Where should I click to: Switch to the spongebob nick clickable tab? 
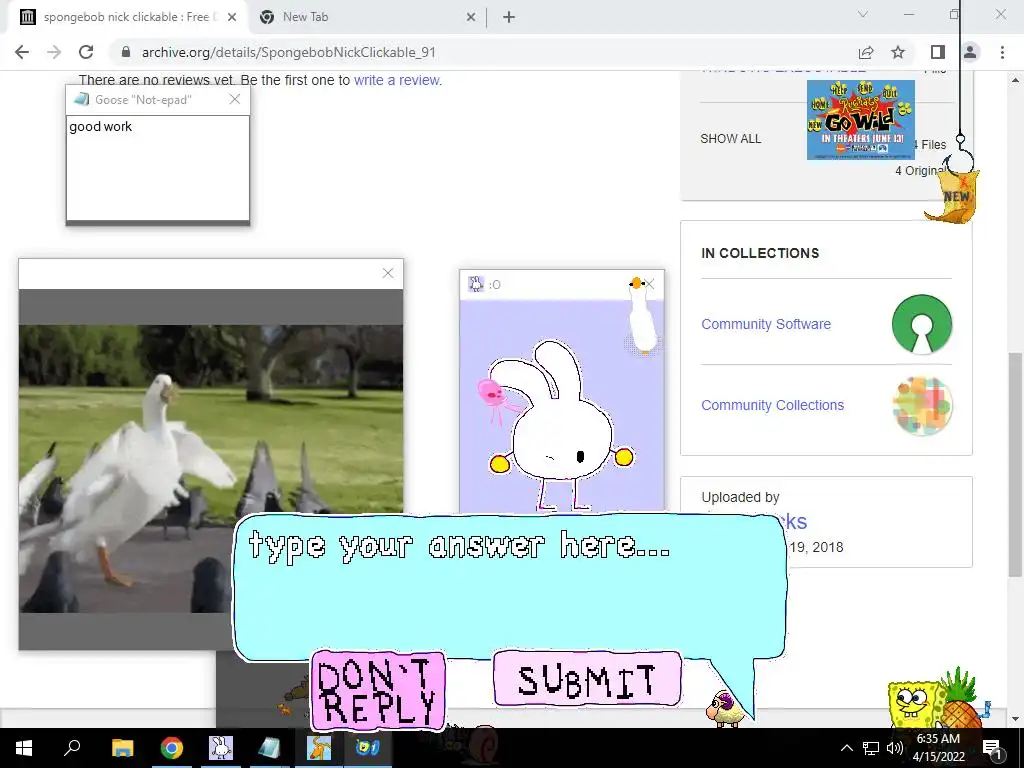click(x=127, y=17)
